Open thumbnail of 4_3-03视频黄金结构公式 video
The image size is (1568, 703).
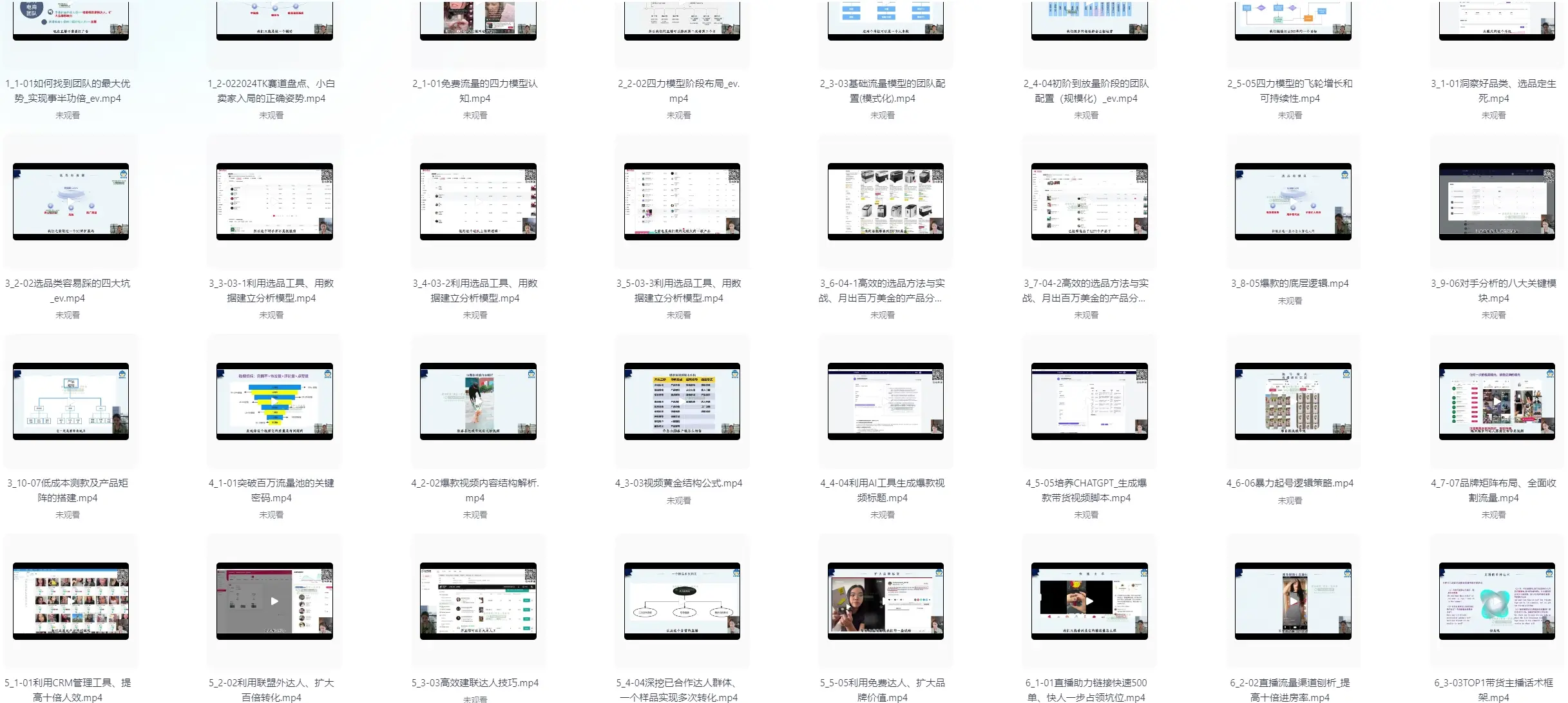[x=682, y=401]
